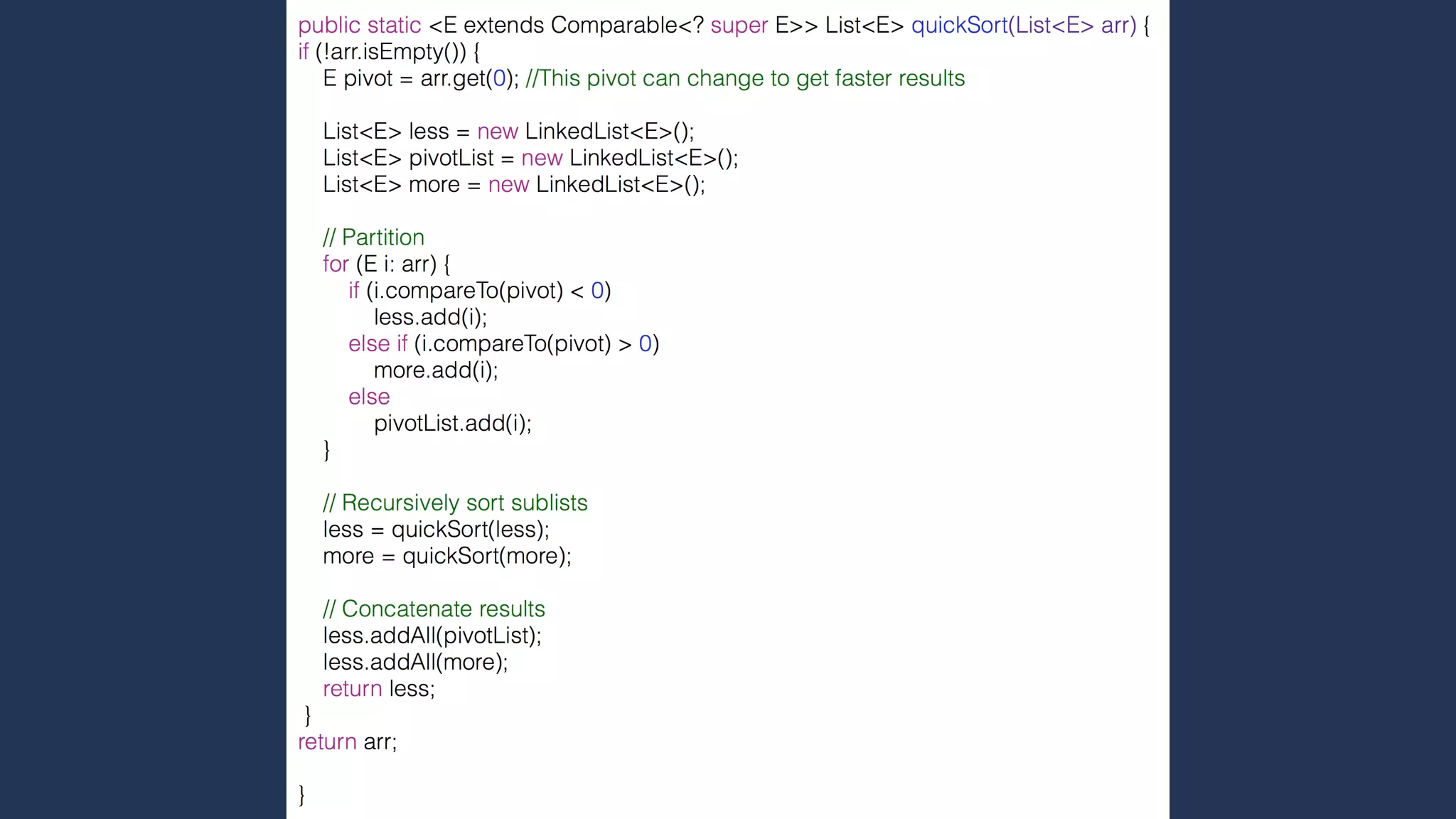This screenshot has width=1456, height=819.
Task: Click the '// Recursively sort sublists' comment
Action: (455, 503)
